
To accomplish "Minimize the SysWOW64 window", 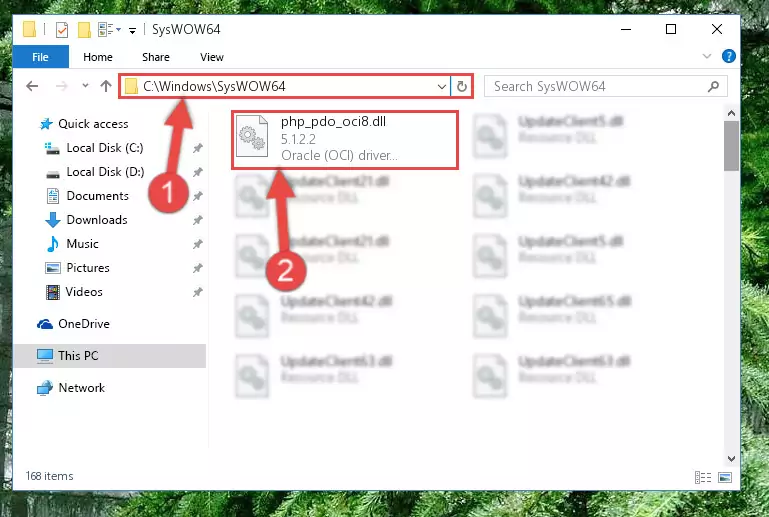I will (x=626, y=29).
